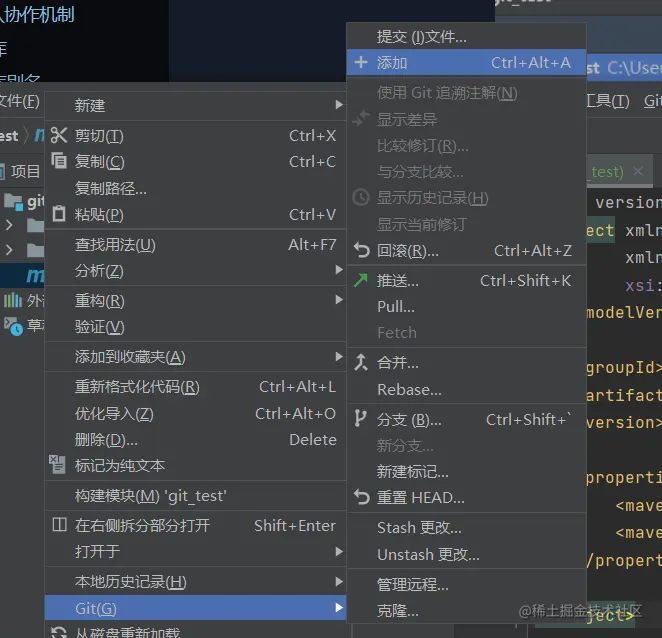Click the copy icon beside 复制(C)
The height and width of the screenshot is (638, 662).
pyautogui.click(x=59, y=161)
